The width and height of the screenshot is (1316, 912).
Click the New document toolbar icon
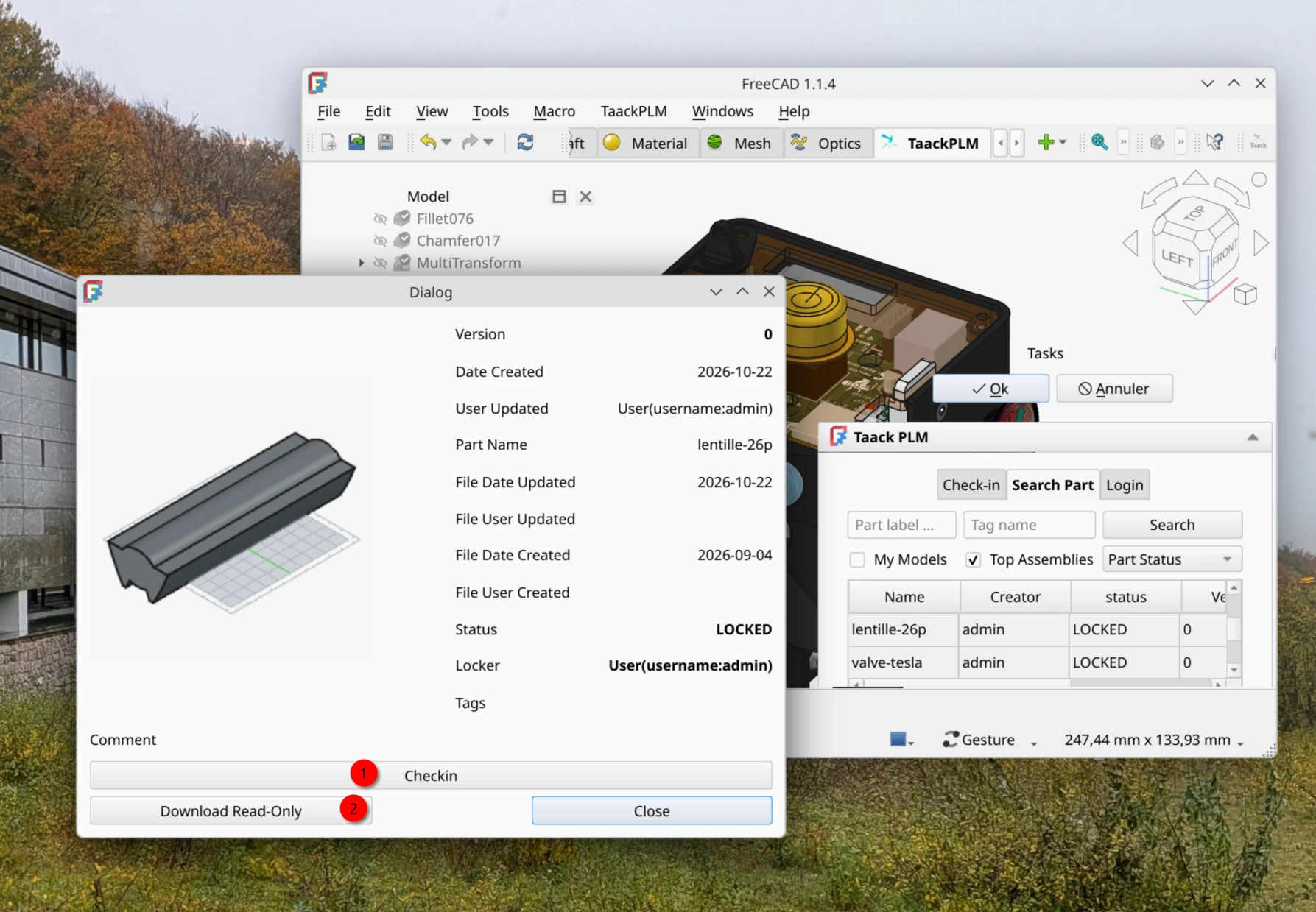coord(329,143)
